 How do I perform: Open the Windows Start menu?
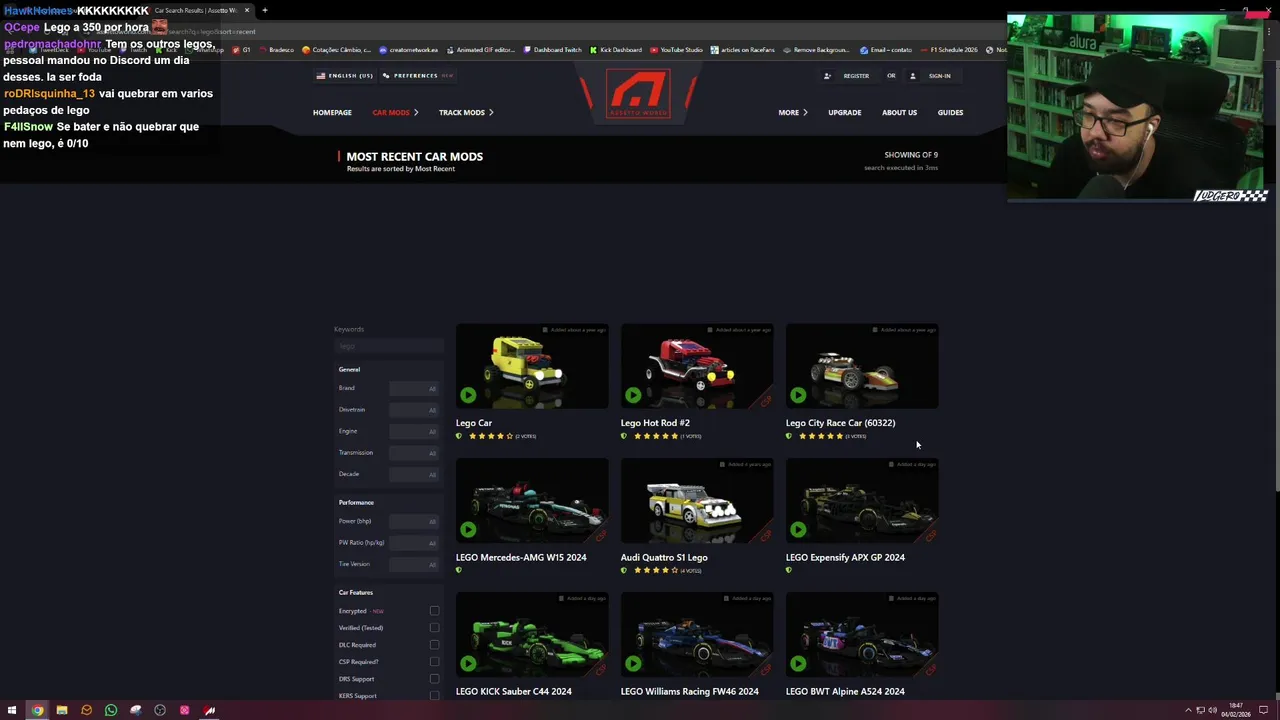(x=13, y=710)
